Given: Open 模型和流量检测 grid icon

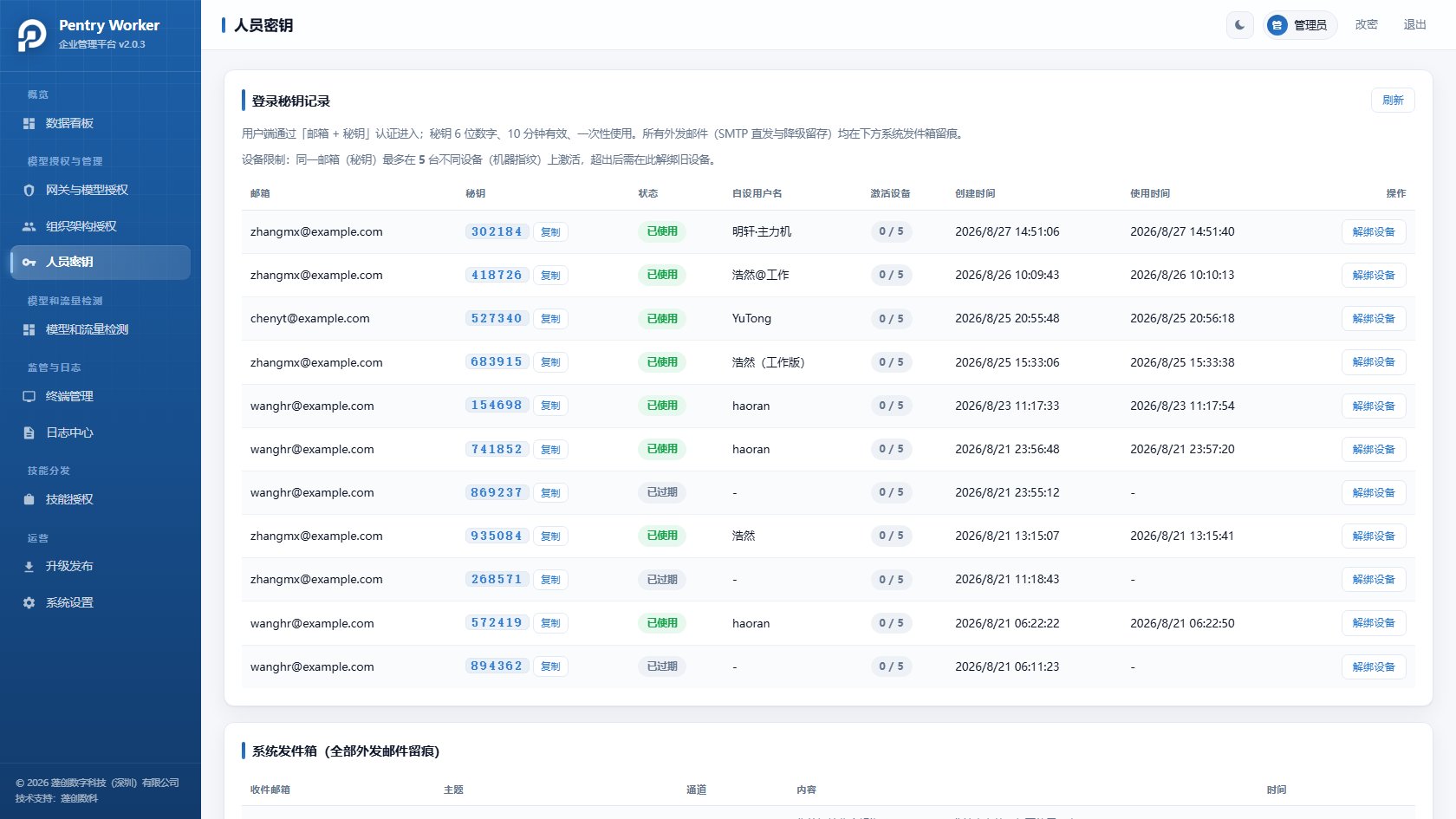Looking at the screenshot, I should (x=29, y=329).
